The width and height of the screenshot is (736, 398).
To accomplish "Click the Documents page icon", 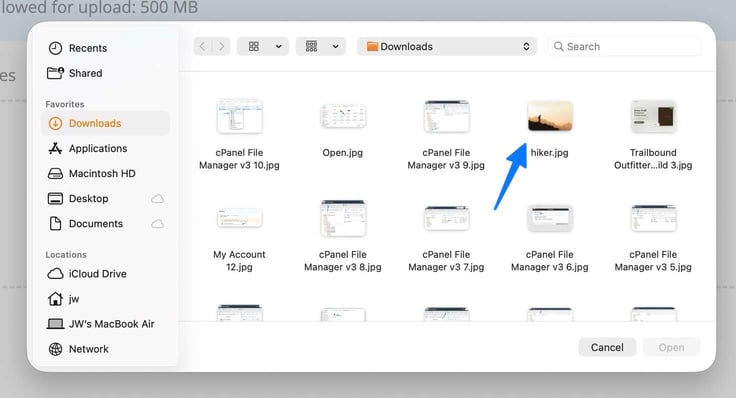I will click(x=55, y=224).
